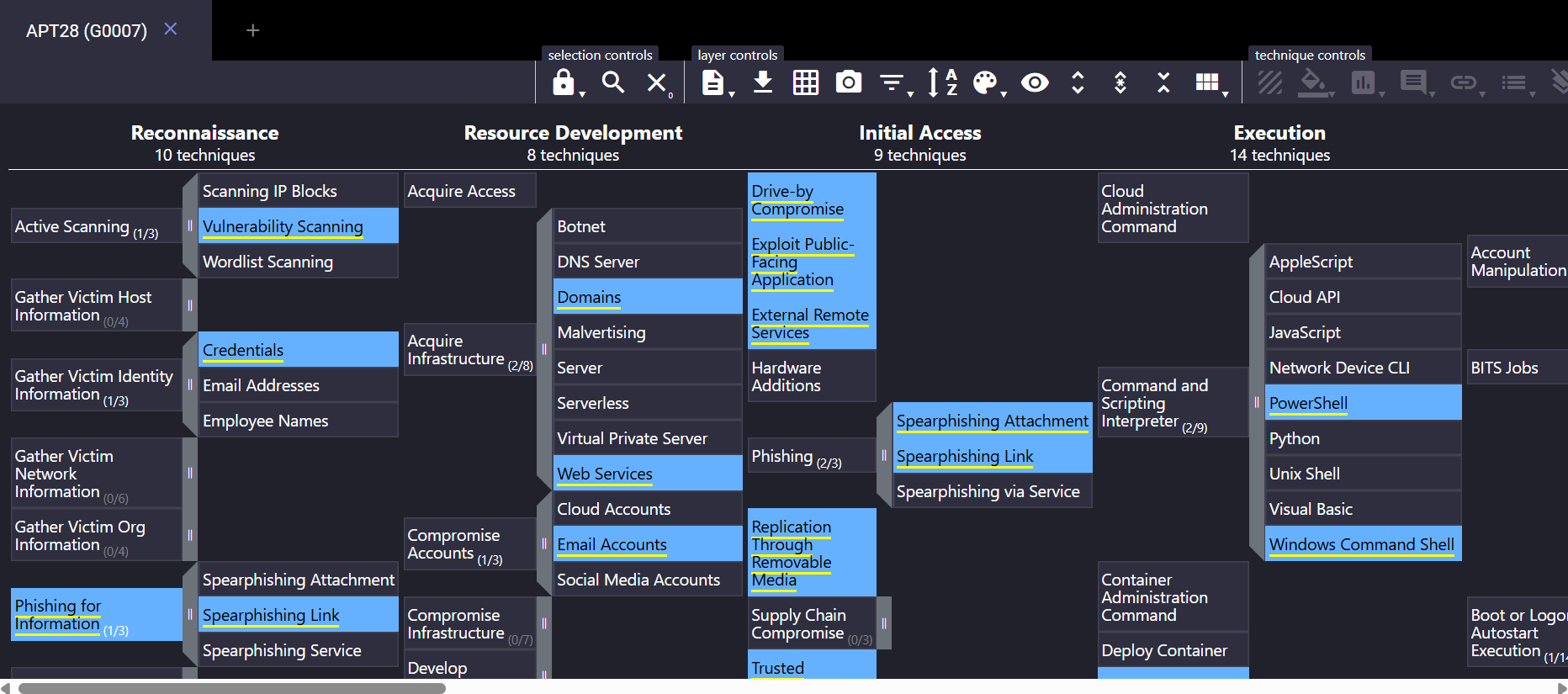Expand Supply Chain Compromise sub-techniques handle
Viewport: 1568px width, 694px height.
click(884, 623)
